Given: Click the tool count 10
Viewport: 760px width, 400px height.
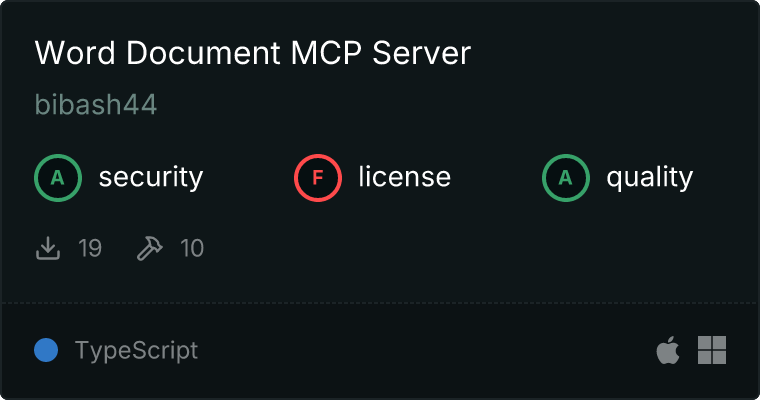Looking at the screenshot, I should point(192,248).
